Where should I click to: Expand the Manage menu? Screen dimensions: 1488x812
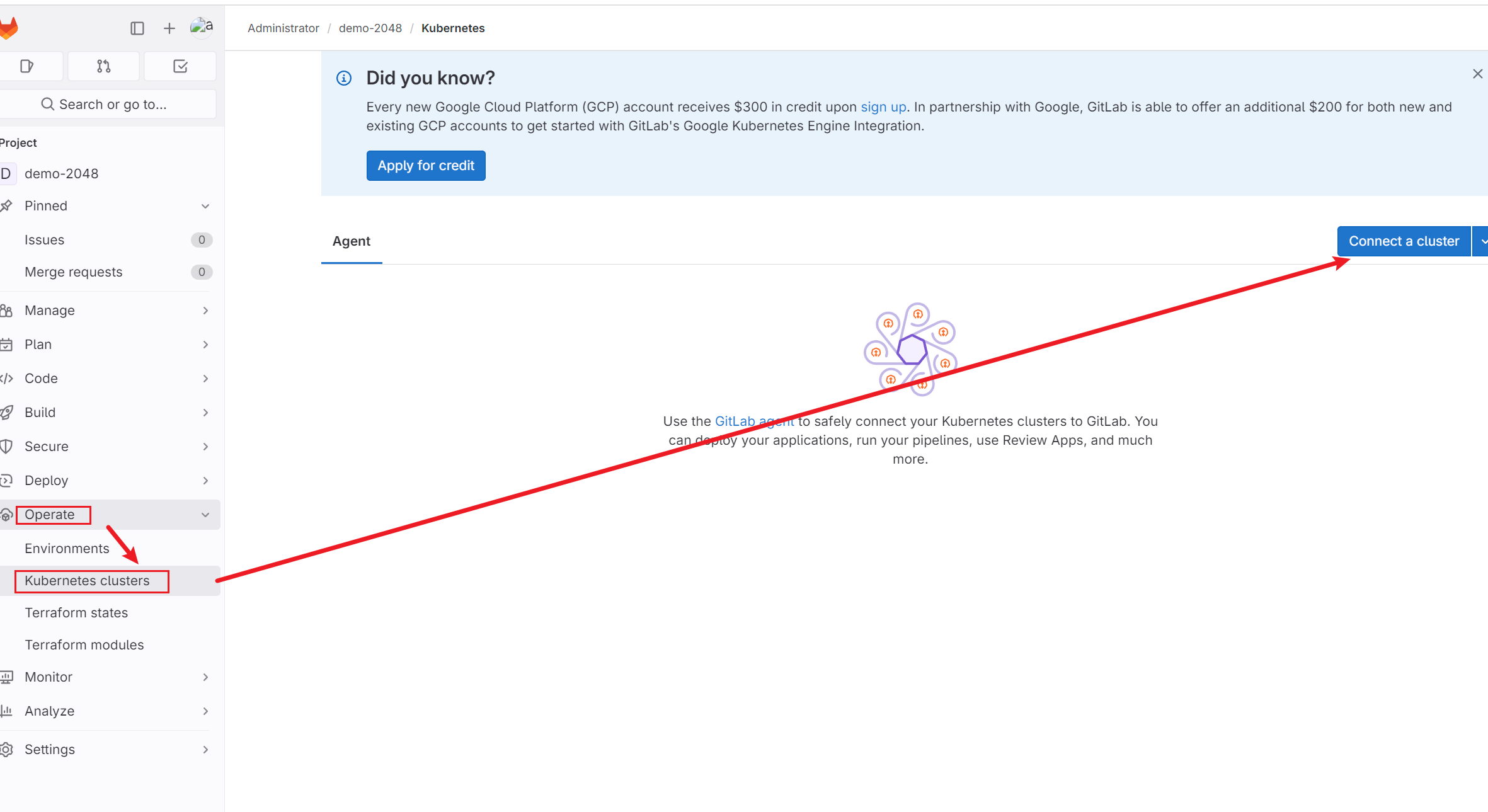coord(110,310)
